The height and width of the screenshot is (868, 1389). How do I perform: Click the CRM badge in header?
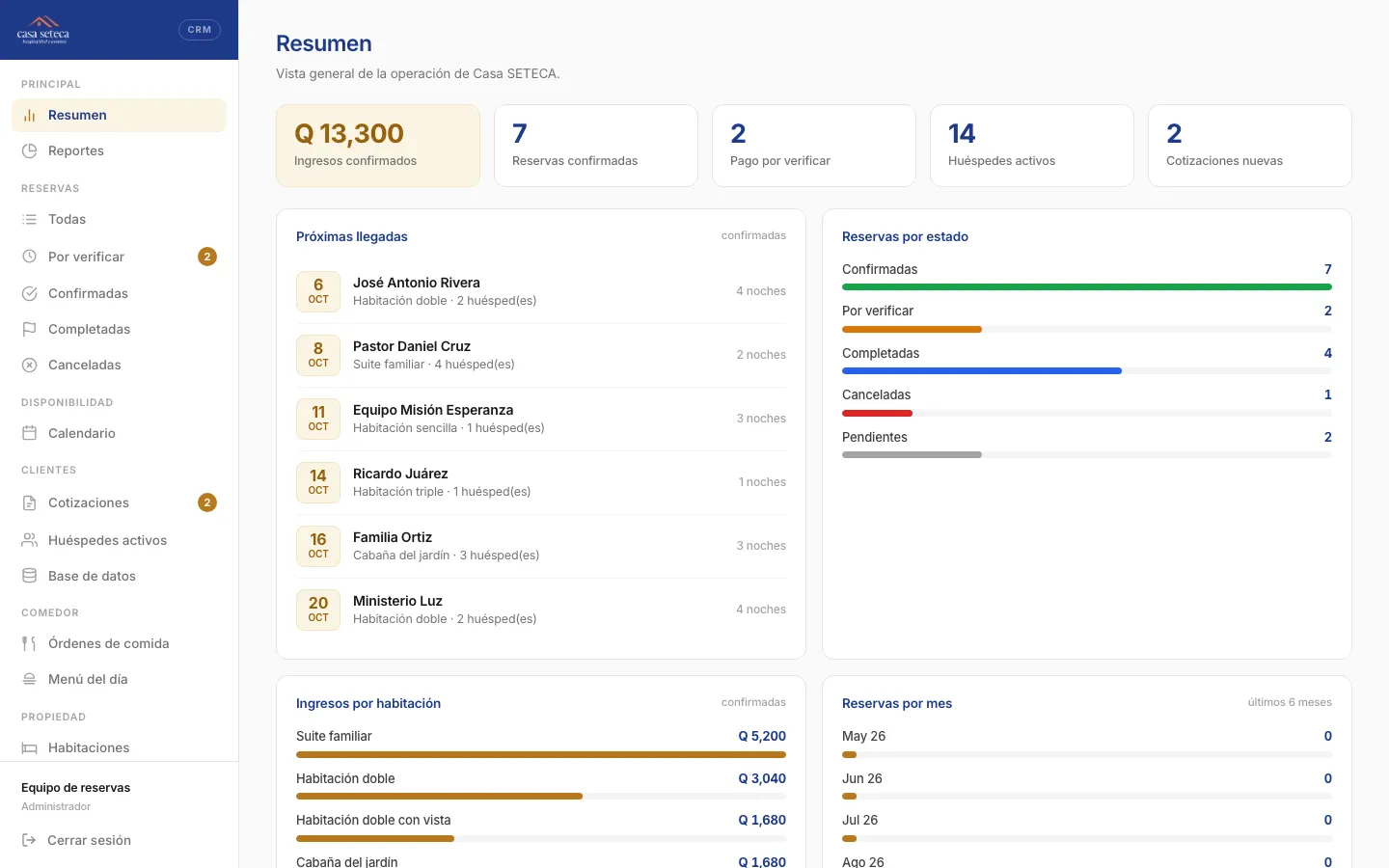click(200, 30)
